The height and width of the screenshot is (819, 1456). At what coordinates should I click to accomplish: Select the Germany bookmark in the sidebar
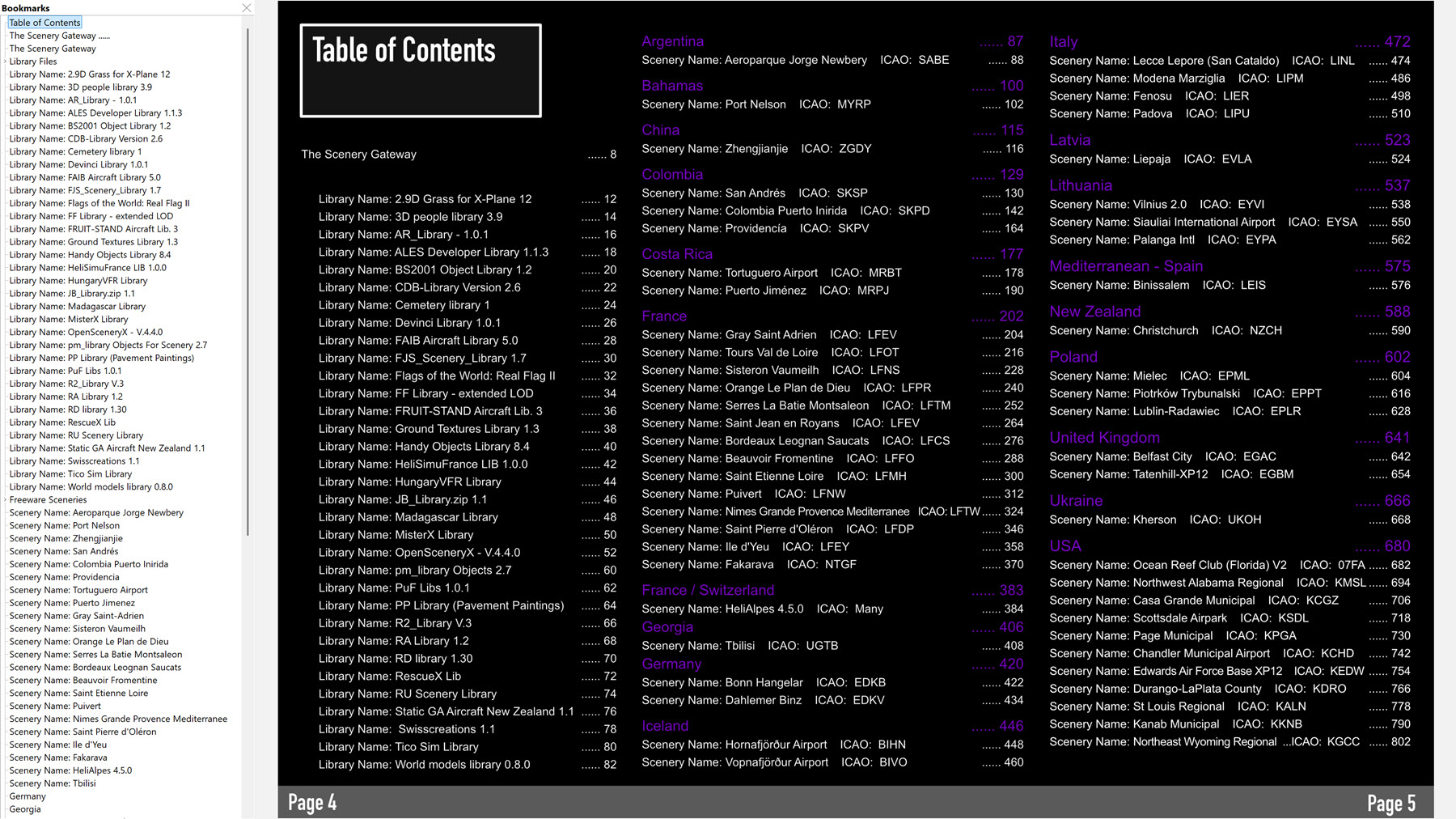[x=28, y=796]
